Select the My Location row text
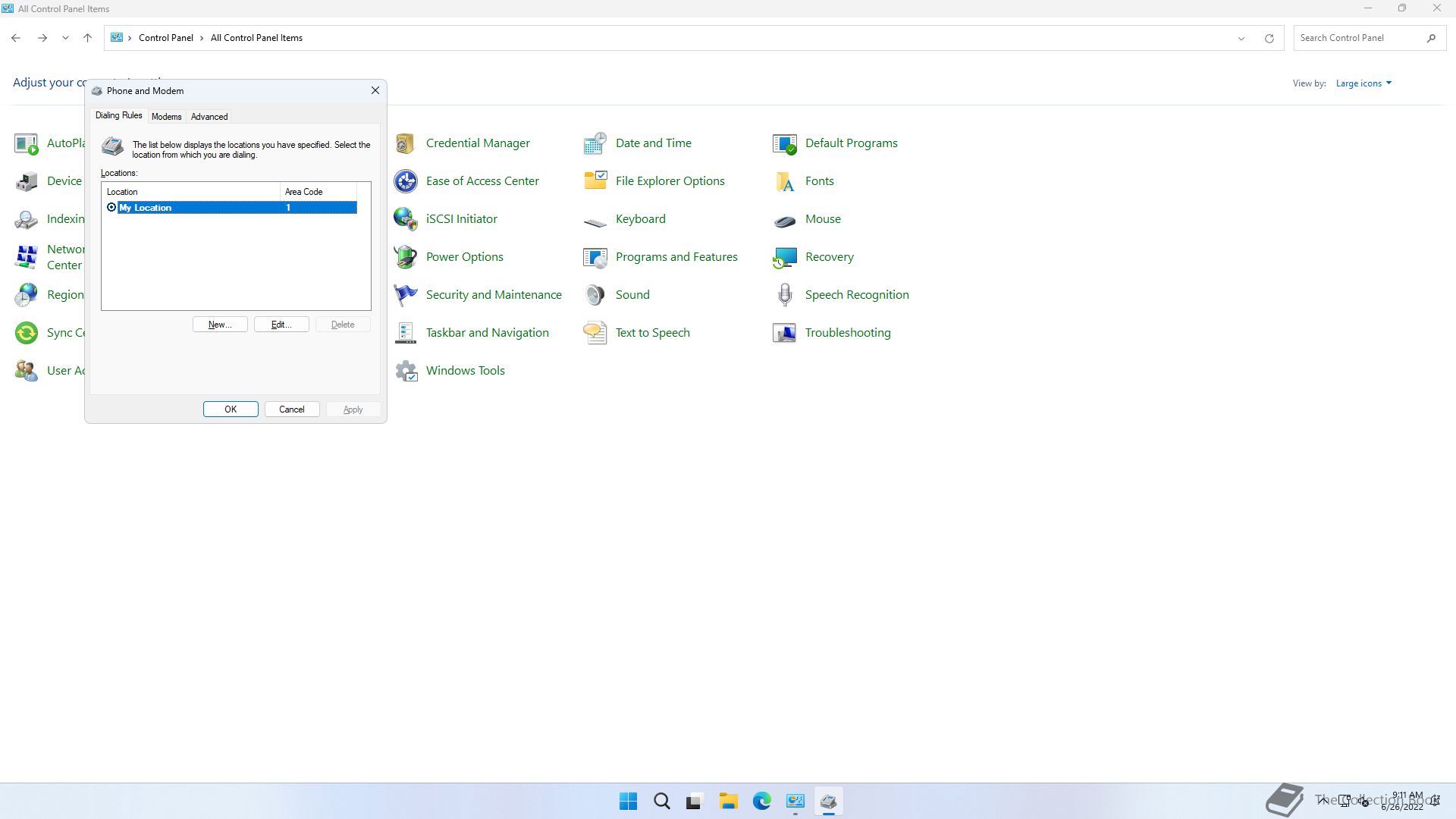1456x819 pixels. pyautogui.click(x=146, y=208)
